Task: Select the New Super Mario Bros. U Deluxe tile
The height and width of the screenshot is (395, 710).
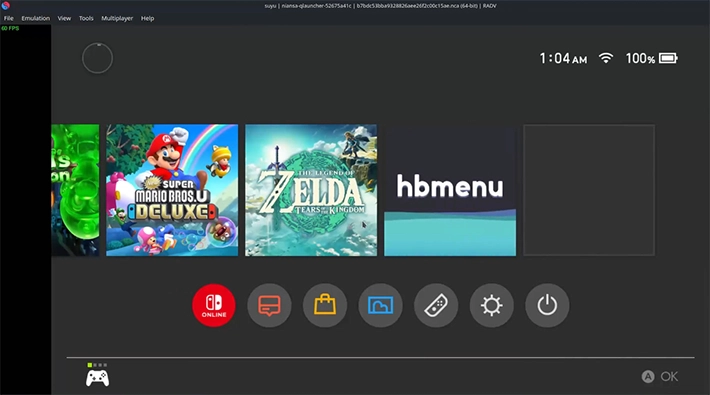Action: pos(172,190)
